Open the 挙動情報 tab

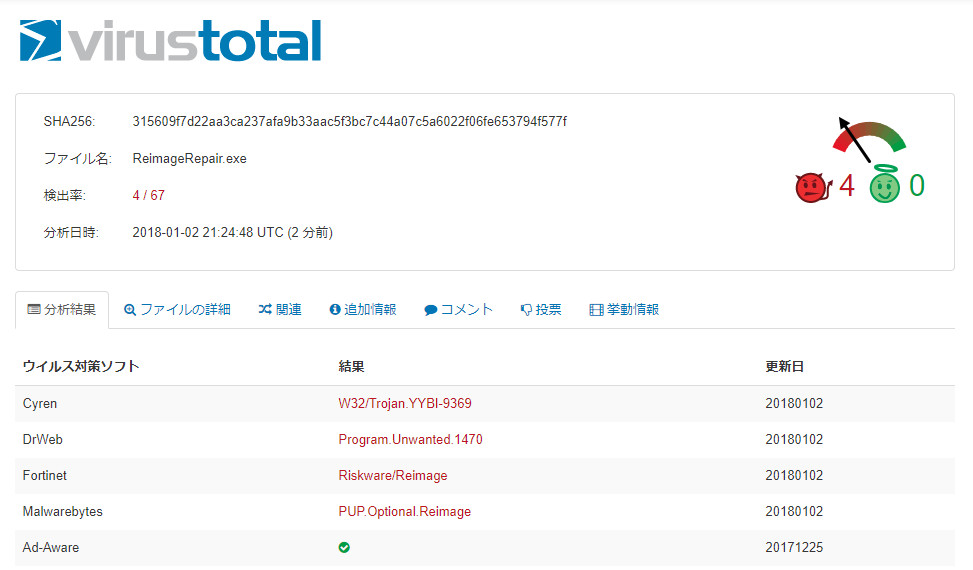coord(624,310)
